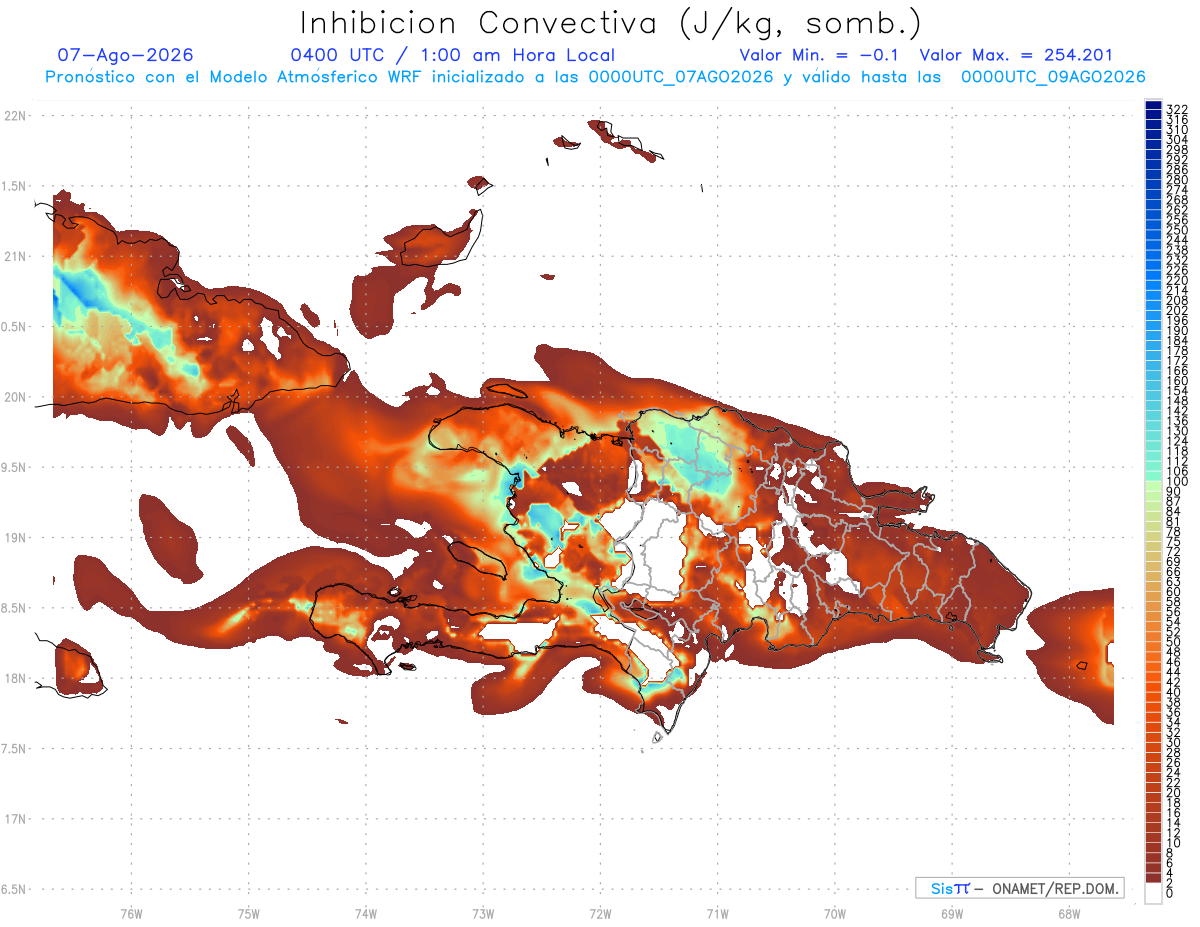Screen dimensions: 1200x927
Task: Click the "73W" longitude label
Action: point(483,912)
